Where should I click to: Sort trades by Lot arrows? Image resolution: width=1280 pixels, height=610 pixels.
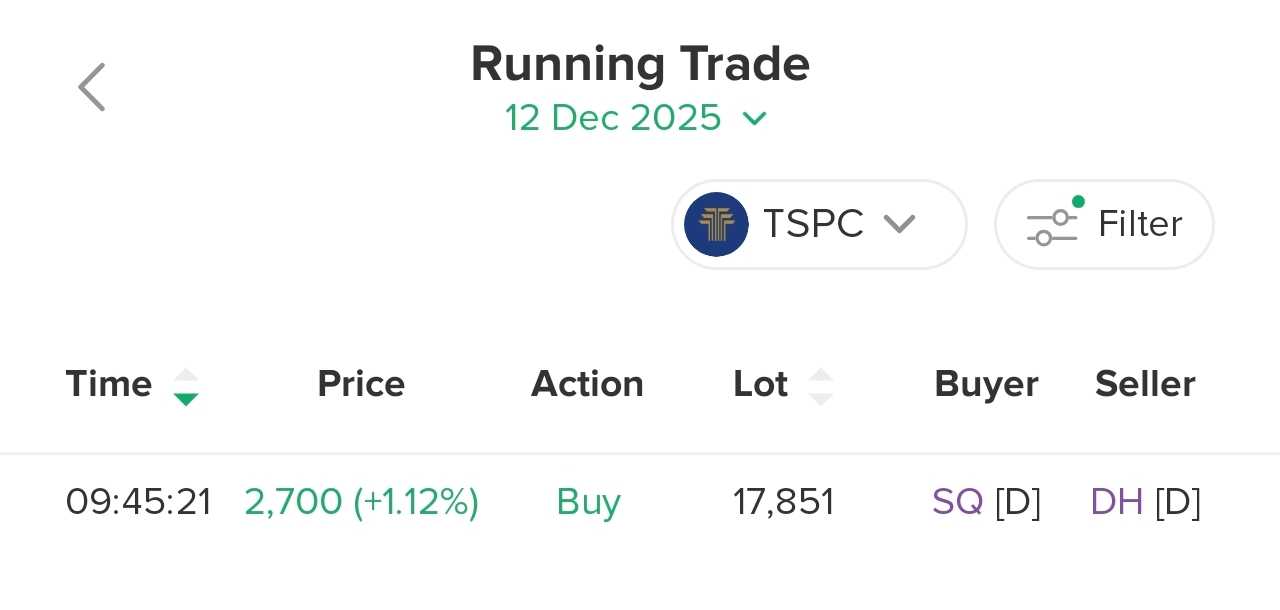tap(820, 386)
